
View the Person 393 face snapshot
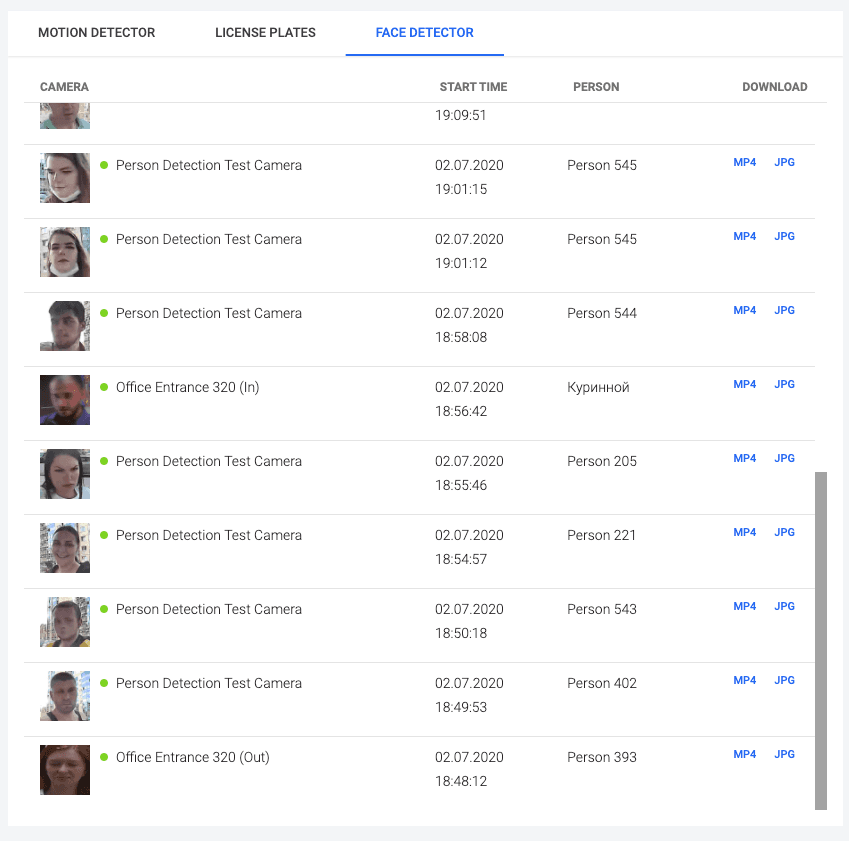(64, 770)
